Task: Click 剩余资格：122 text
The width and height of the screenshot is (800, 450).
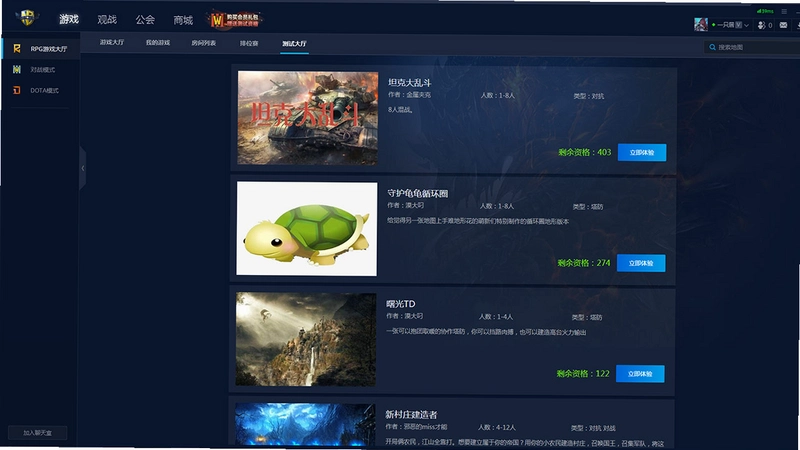Action: (583, 373)
